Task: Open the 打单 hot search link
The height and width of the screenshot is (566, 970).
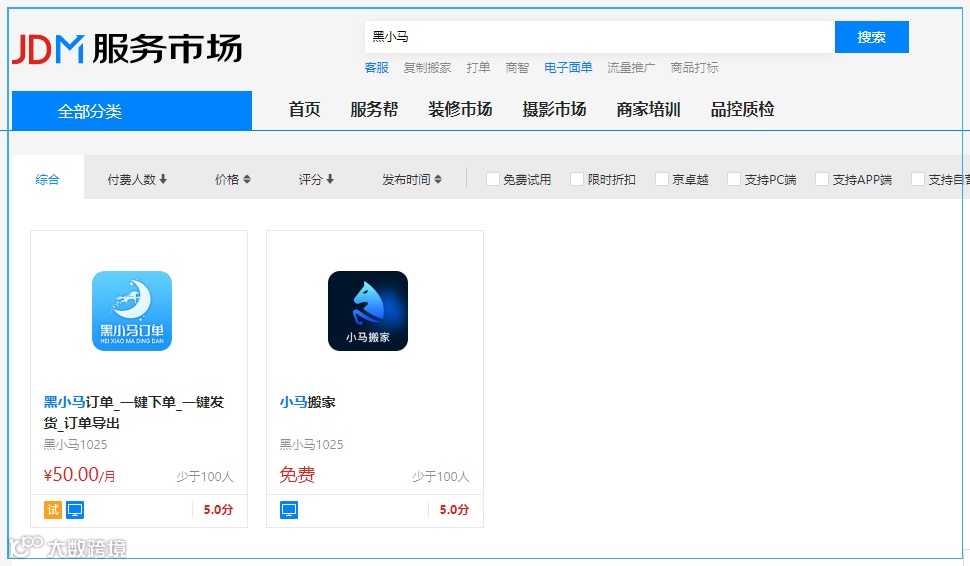Action: 478,67
